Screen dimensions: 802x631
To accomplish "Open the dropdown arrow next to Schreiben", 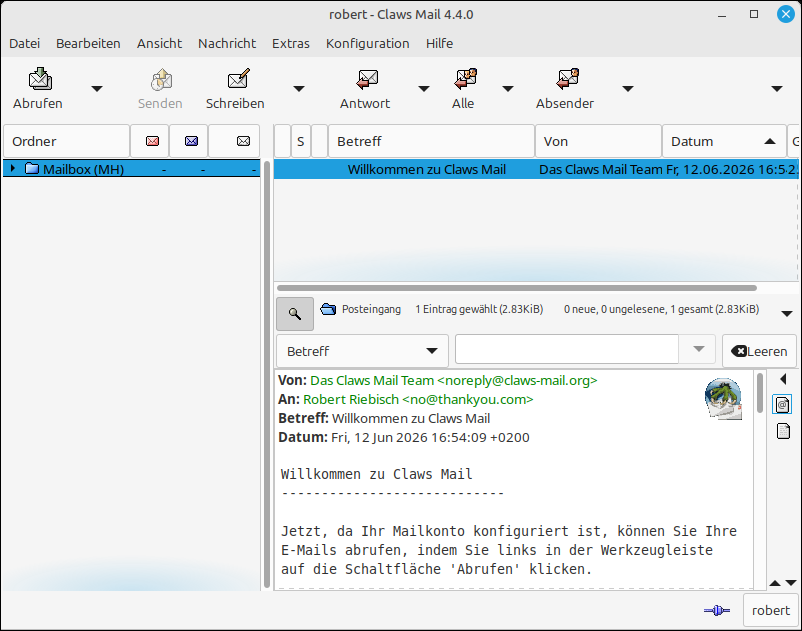I will 299,89.
